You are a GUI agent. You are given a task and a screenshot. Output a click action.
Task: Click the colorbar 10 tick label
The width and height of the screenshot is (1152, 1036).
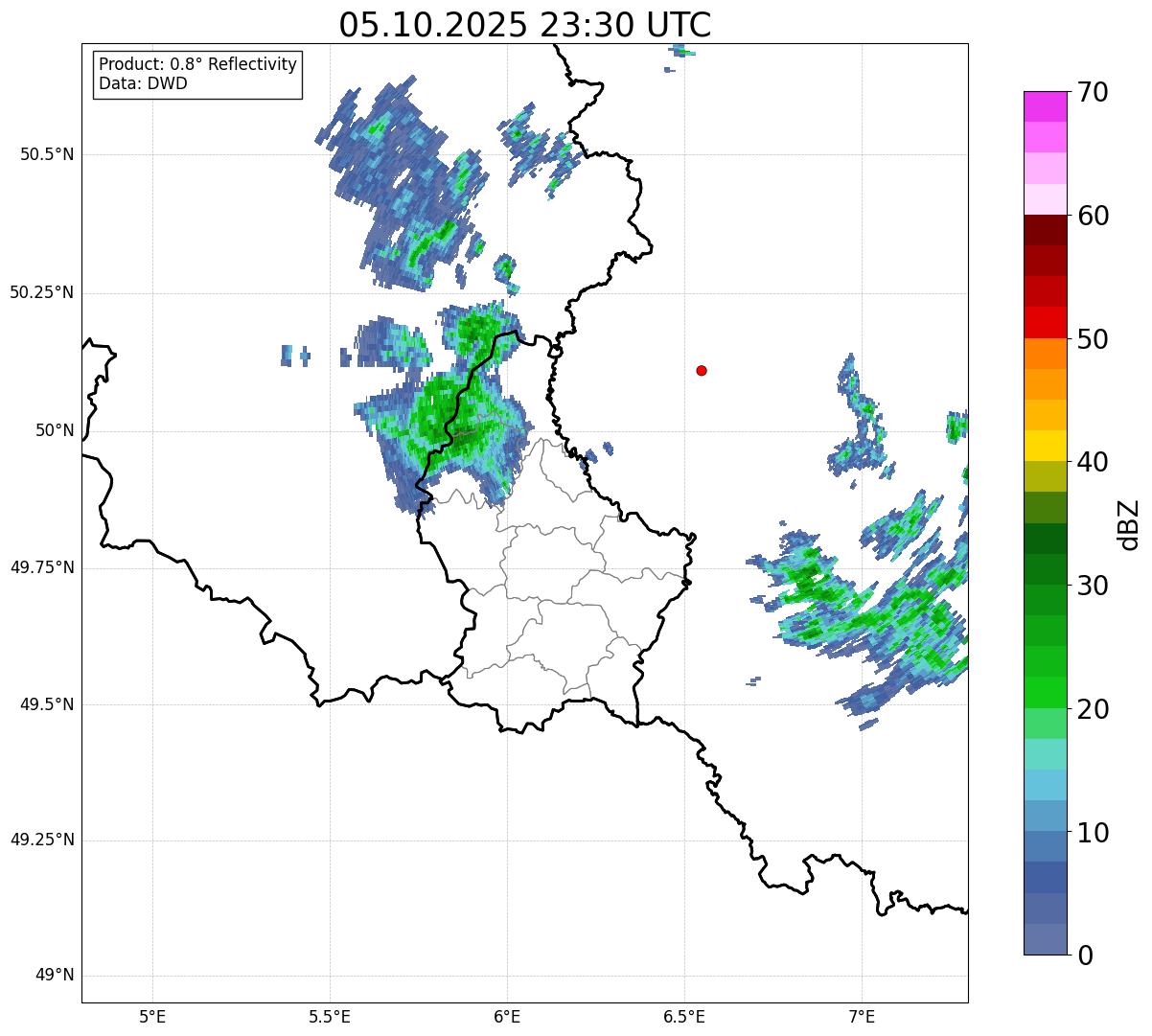click(x=1093, y=833)
